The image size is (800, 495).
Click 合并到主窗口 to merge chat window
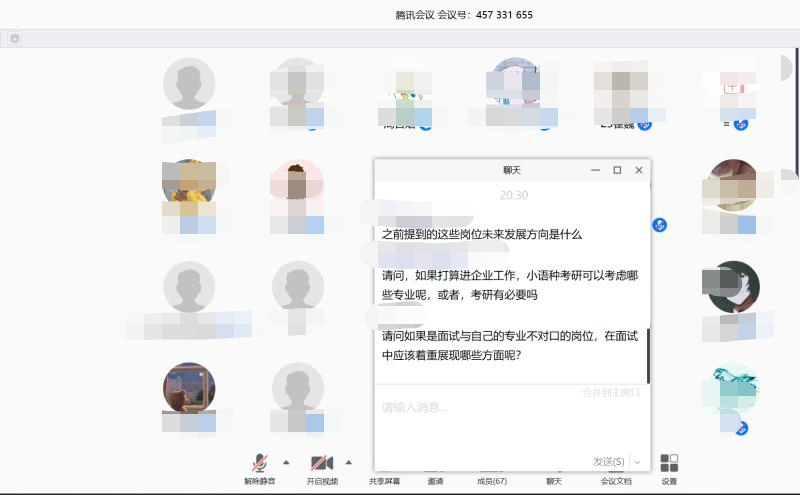point(610,392)
